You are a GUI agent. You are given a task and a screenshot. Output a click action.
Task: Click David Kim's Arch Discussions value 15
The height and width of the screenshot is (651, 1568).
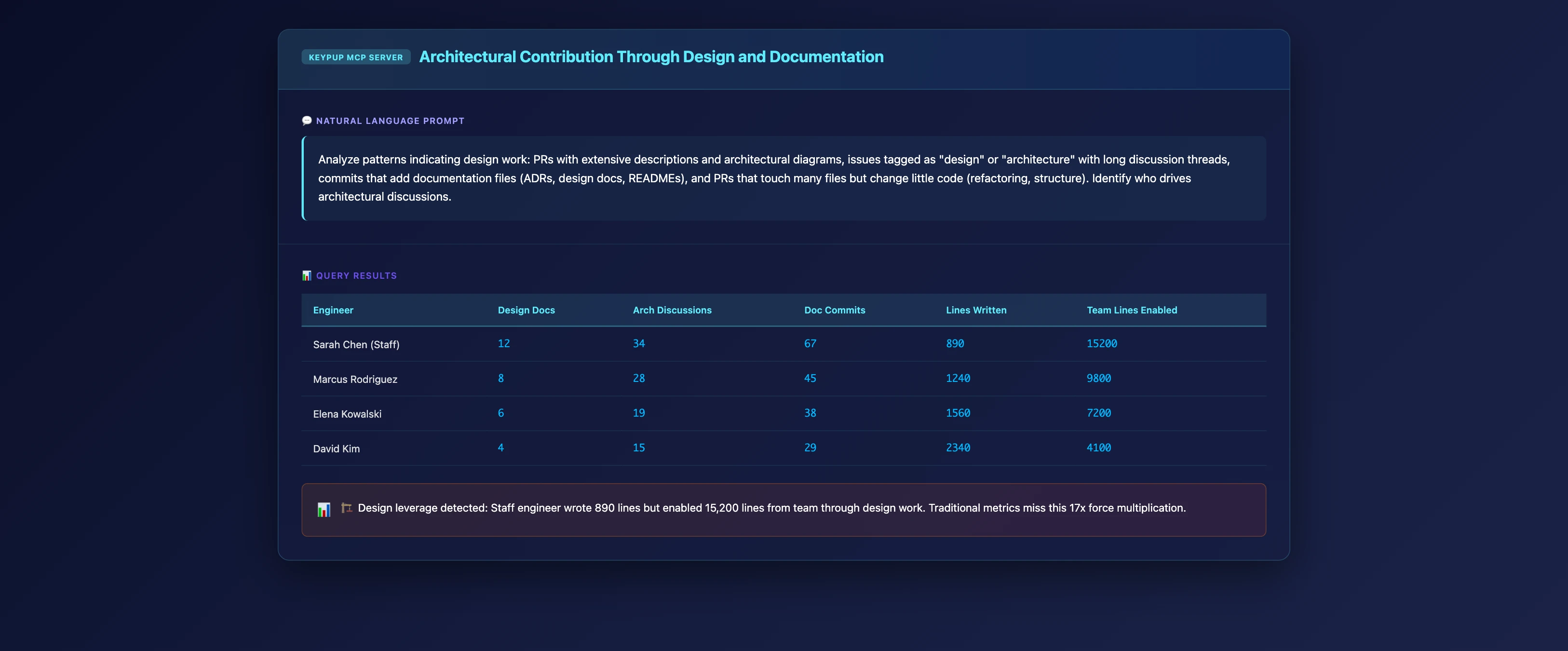[638, 448]
